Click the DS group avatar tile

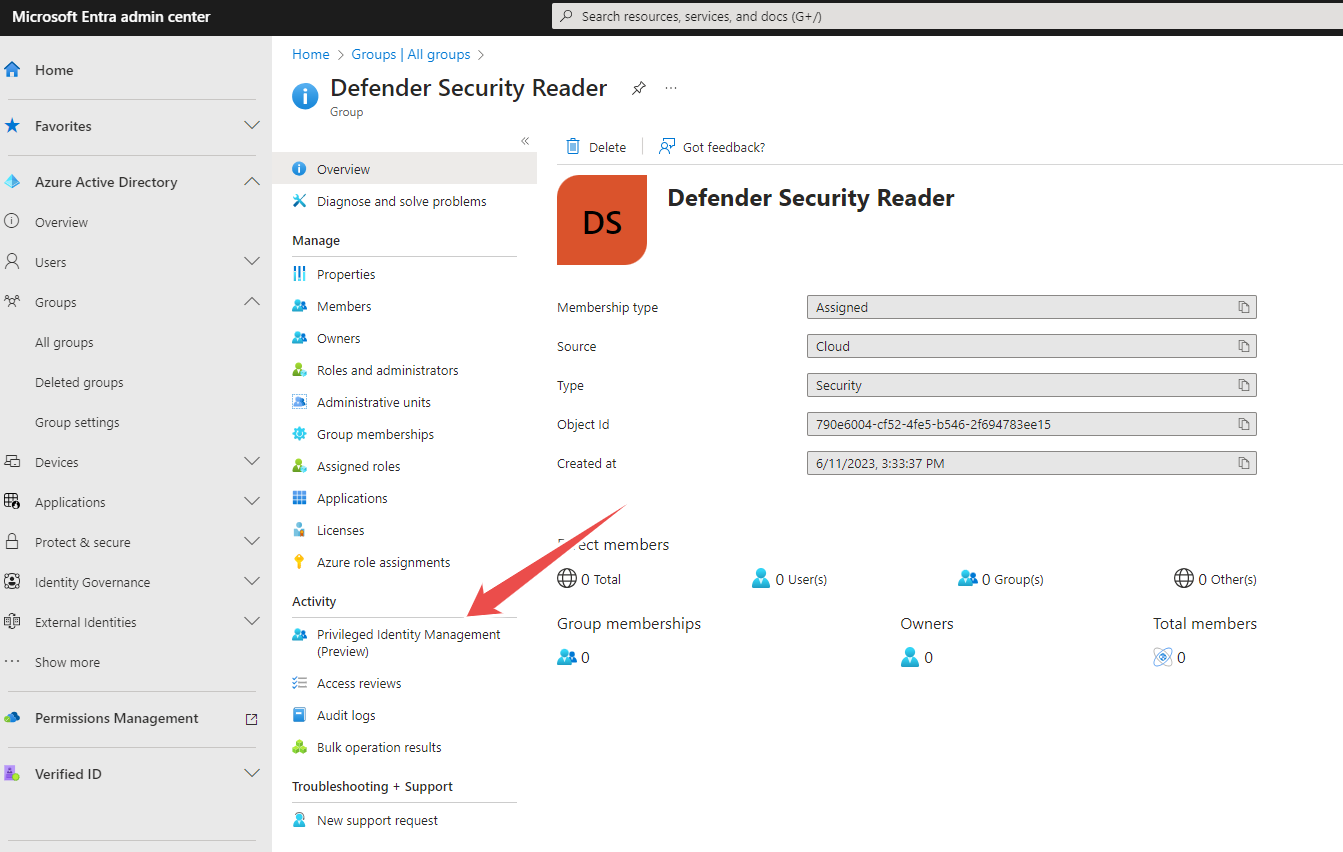click(x=602, y=220)
